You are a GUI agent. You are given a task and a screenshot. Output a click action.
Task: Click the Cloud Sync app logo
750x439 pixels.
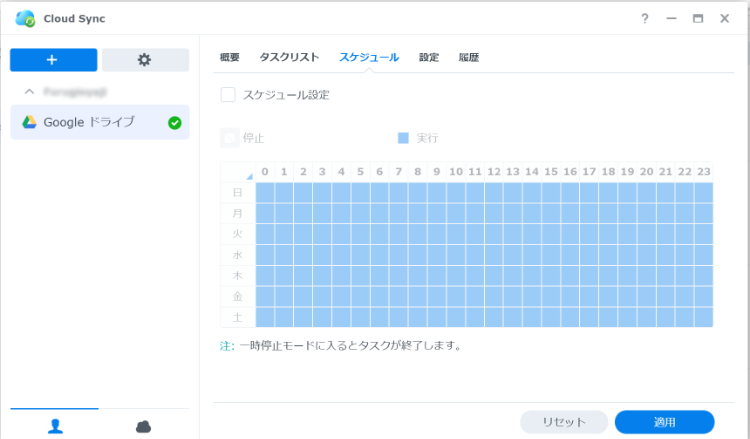pyautogui.click(x=25, y=19)
